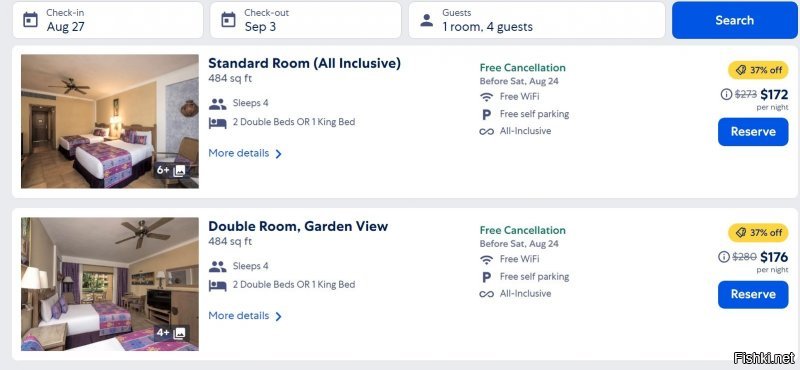Viewport: 800px width, 370px height.
Task: Expand More details for Double Room
Action: [245, 316]
